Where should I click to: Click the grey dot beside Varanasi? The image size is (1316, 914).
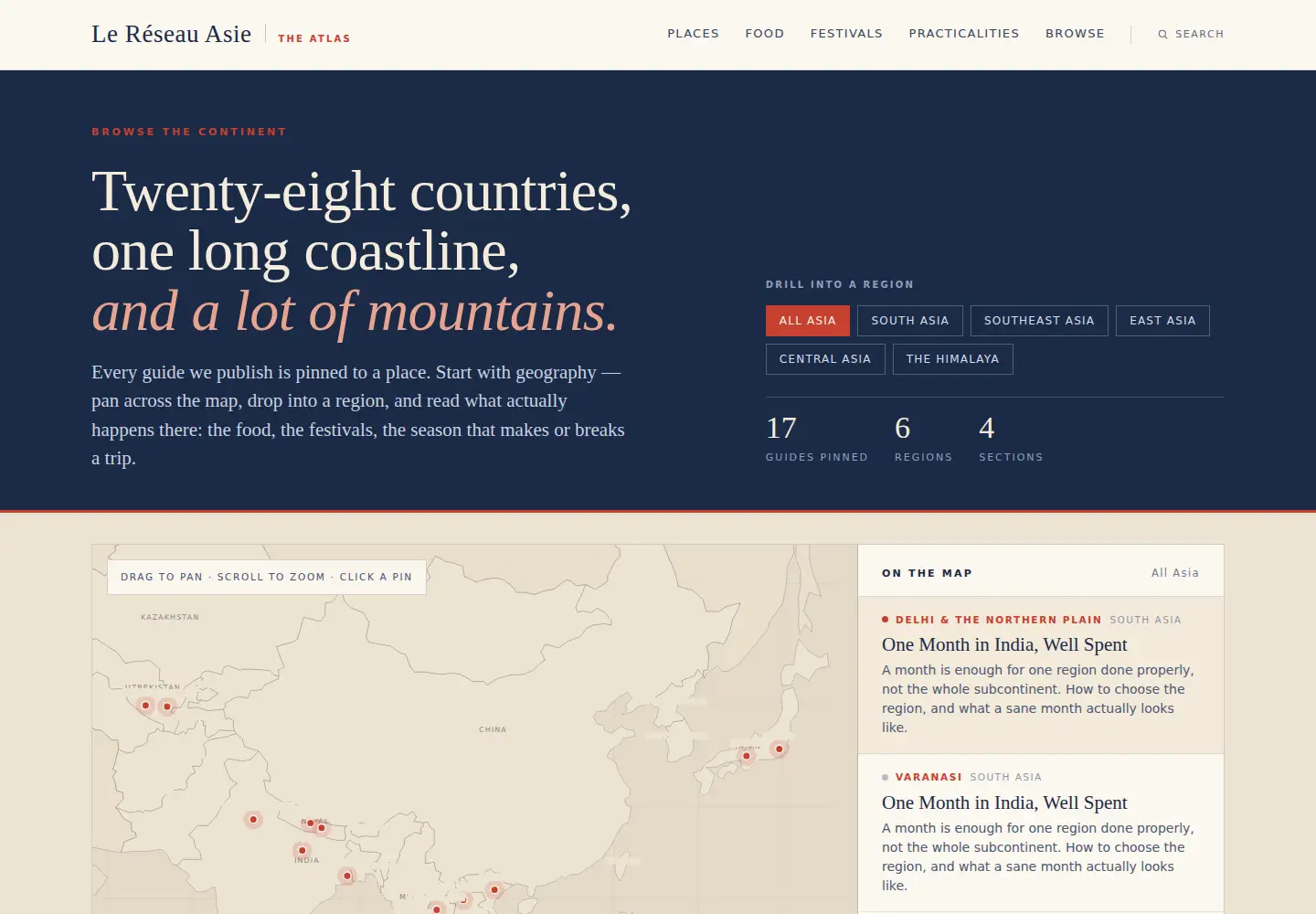tap(885, 777)
